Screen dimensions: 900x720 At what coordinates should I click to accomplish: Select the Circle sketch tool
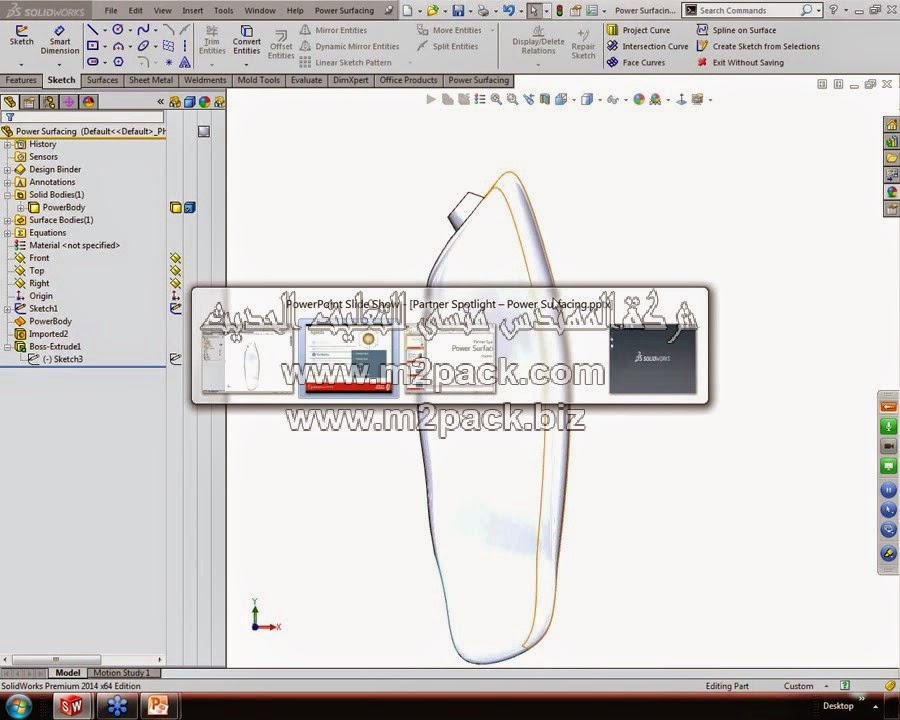(x=118, y=30)
